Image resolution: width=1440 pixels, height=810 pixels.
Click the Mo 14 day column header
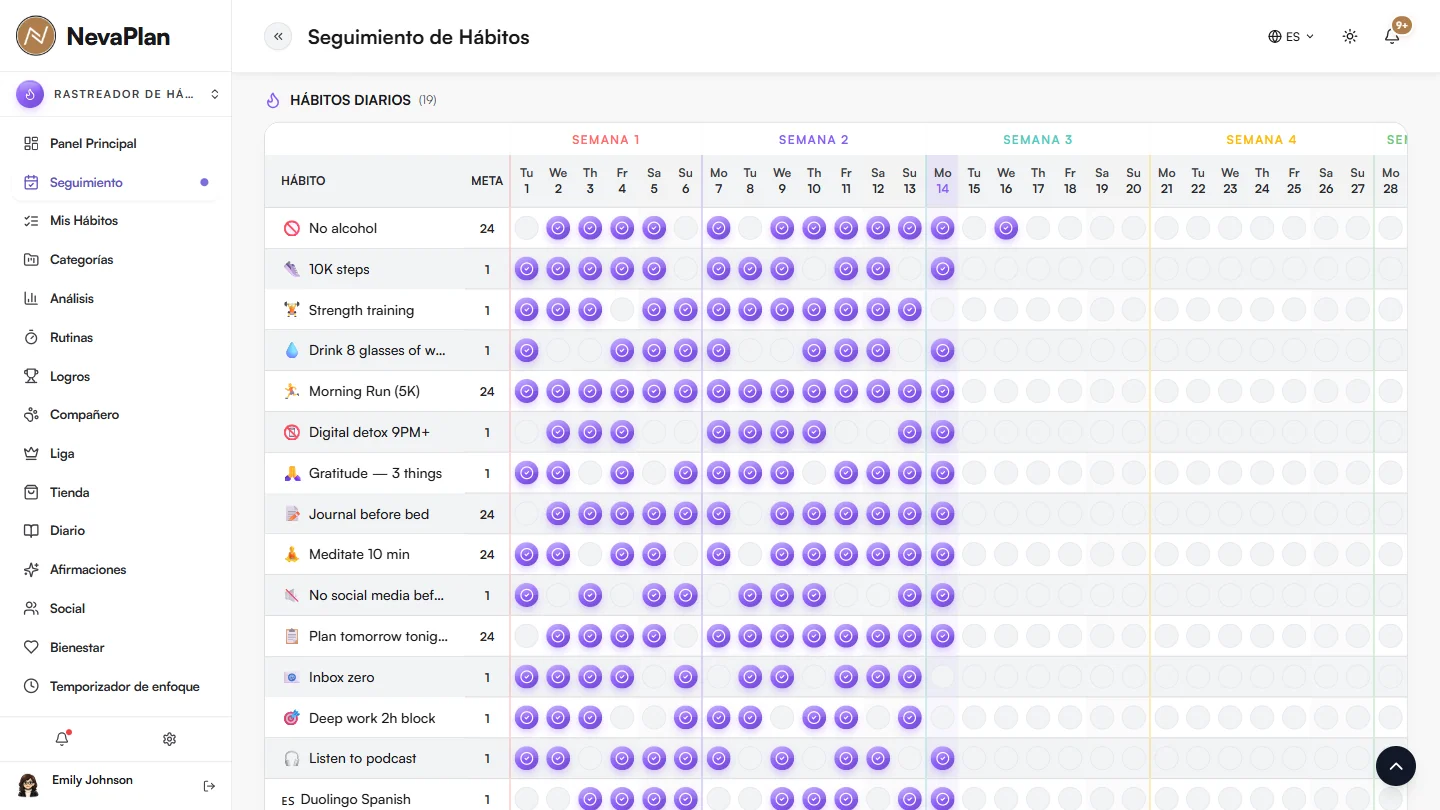coord(942,181)
